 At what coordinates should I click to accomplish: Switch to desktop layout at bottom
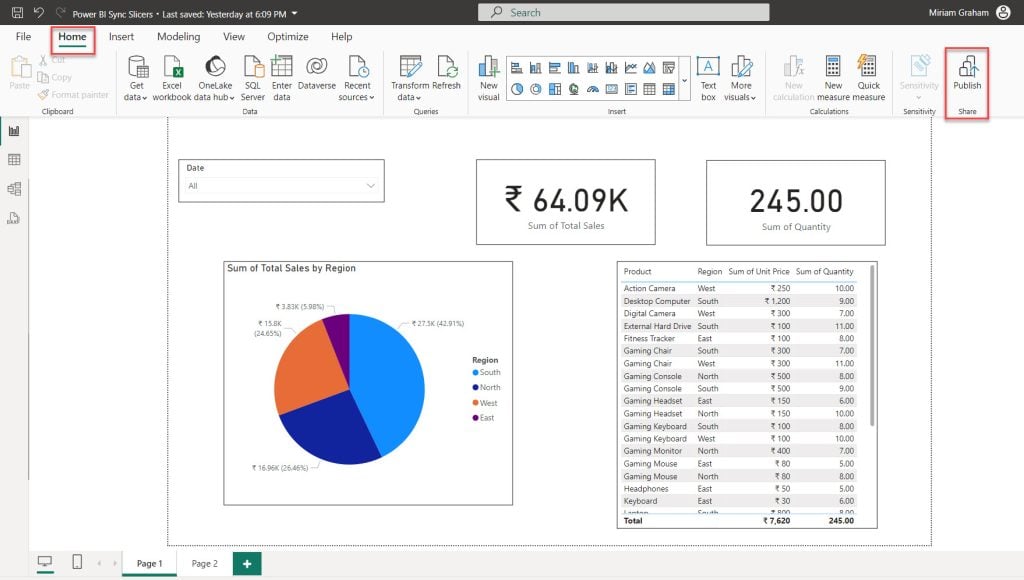coord(45,562)
